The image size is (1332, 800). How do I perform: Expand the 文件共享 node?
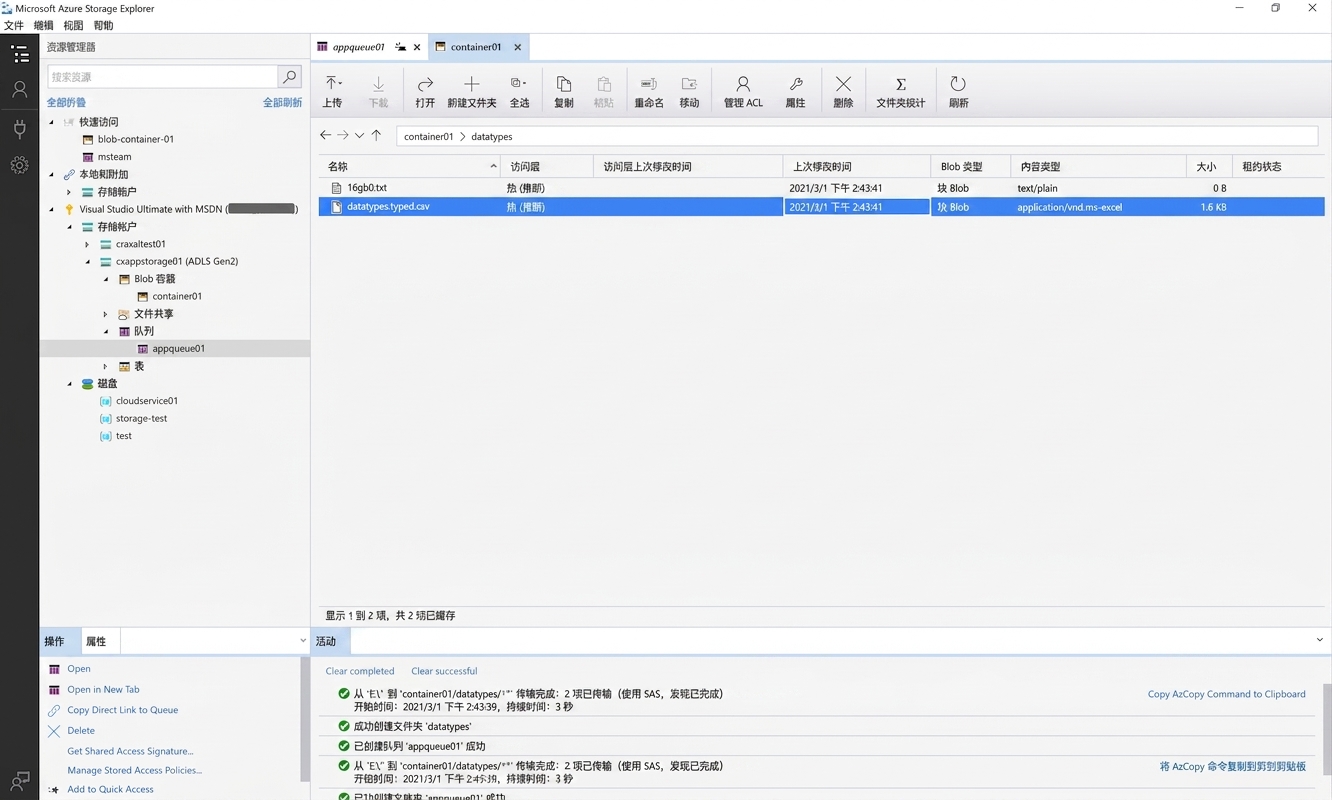pyautogui.click(x=105, y=314)
